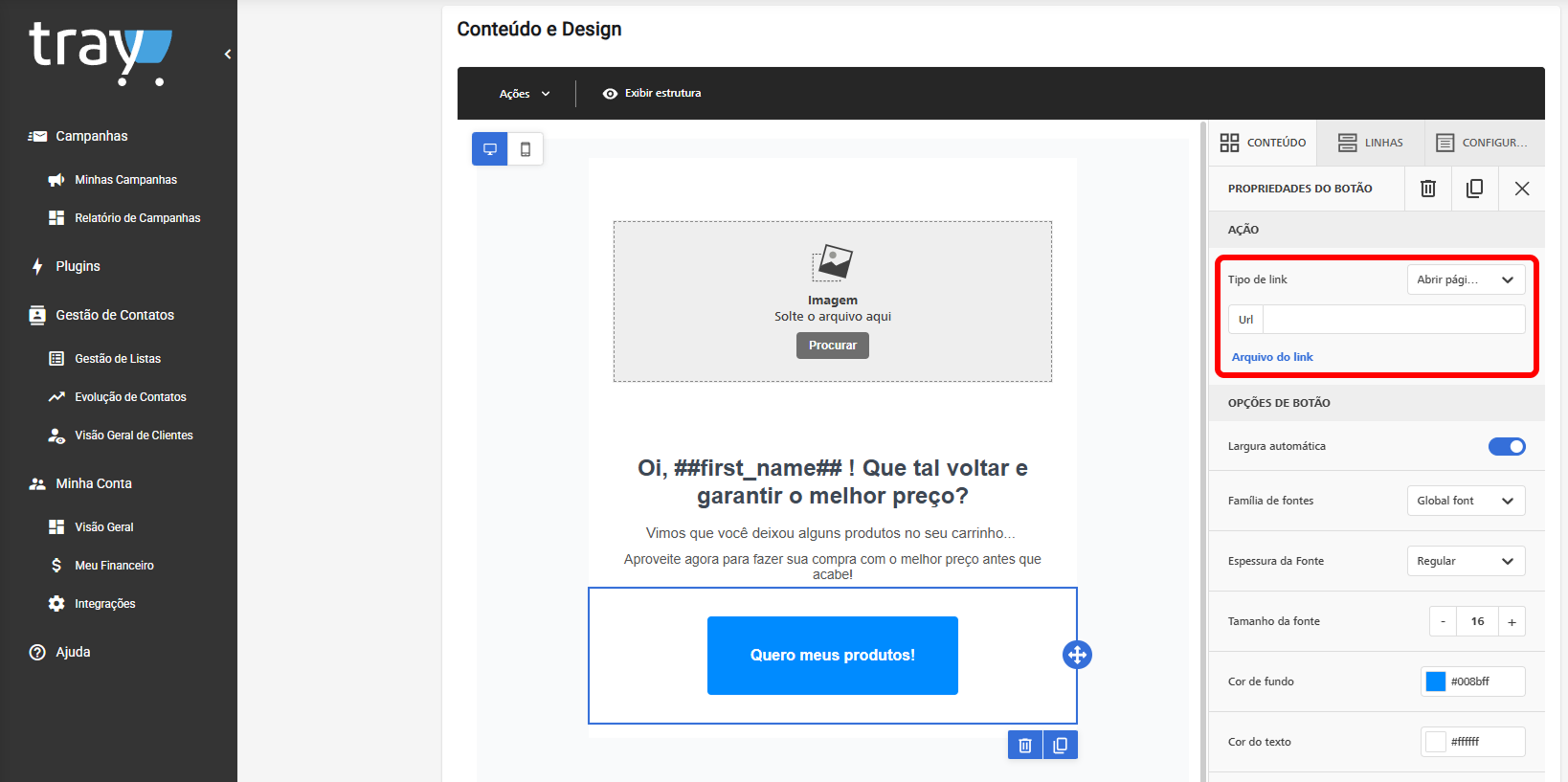Open the Arquivo do link link

(1272, 357)
